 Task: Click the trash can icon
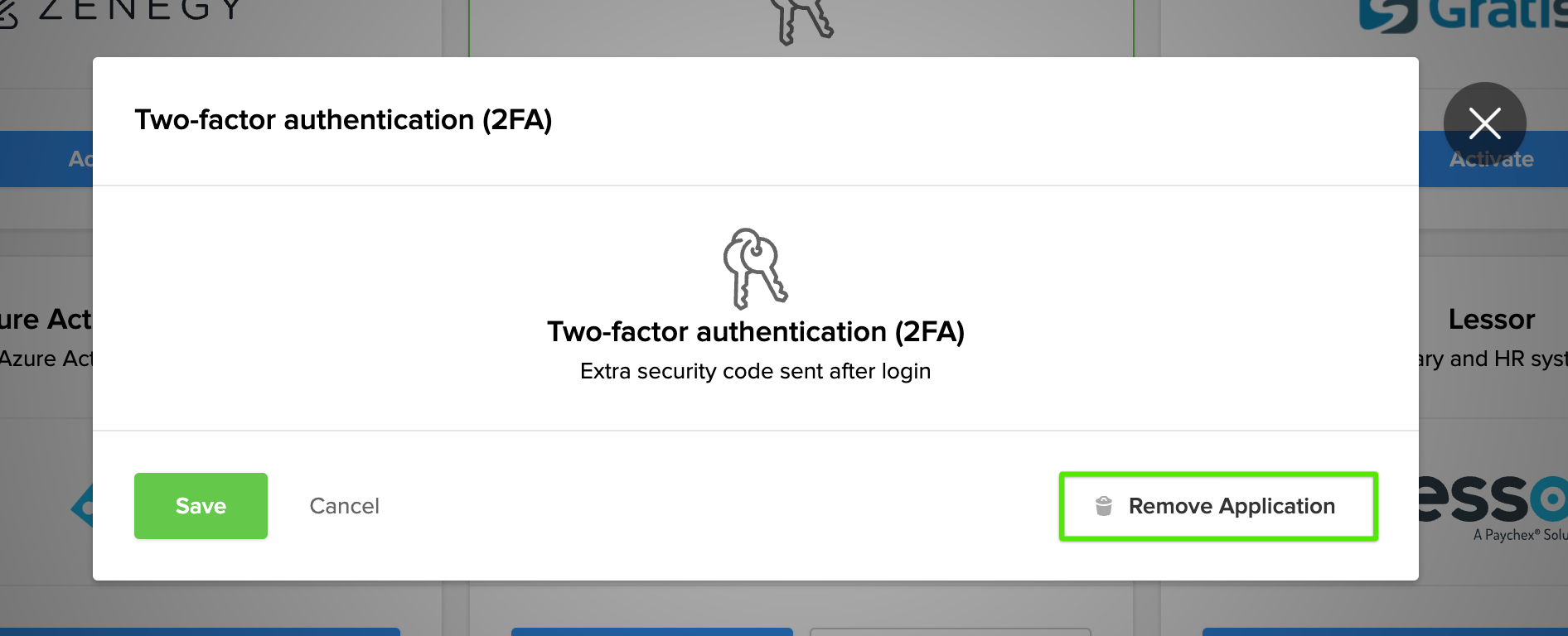(x=1104, y=506)
